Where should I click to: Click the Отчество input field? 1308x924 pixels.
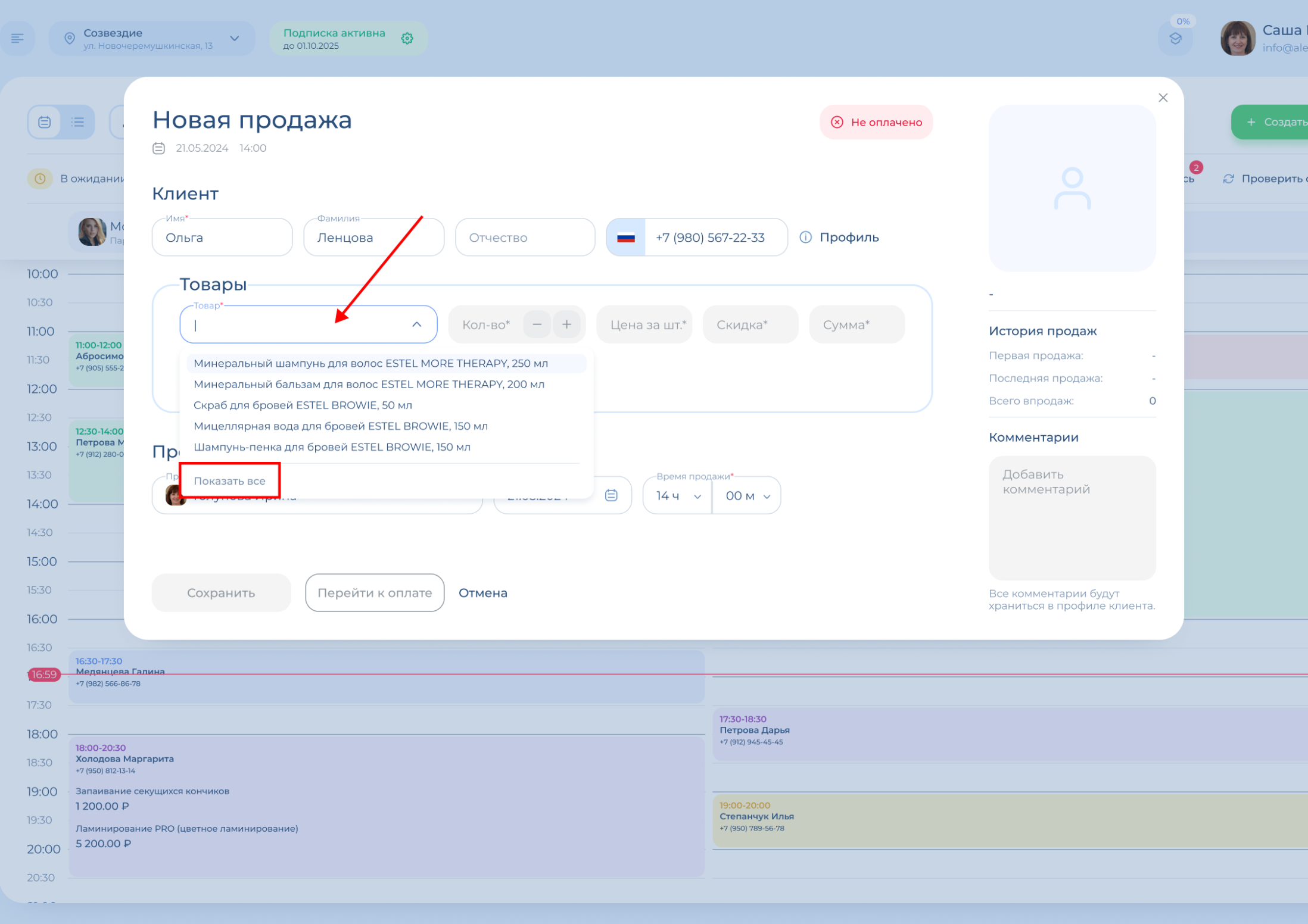click(x=525, y=237)
